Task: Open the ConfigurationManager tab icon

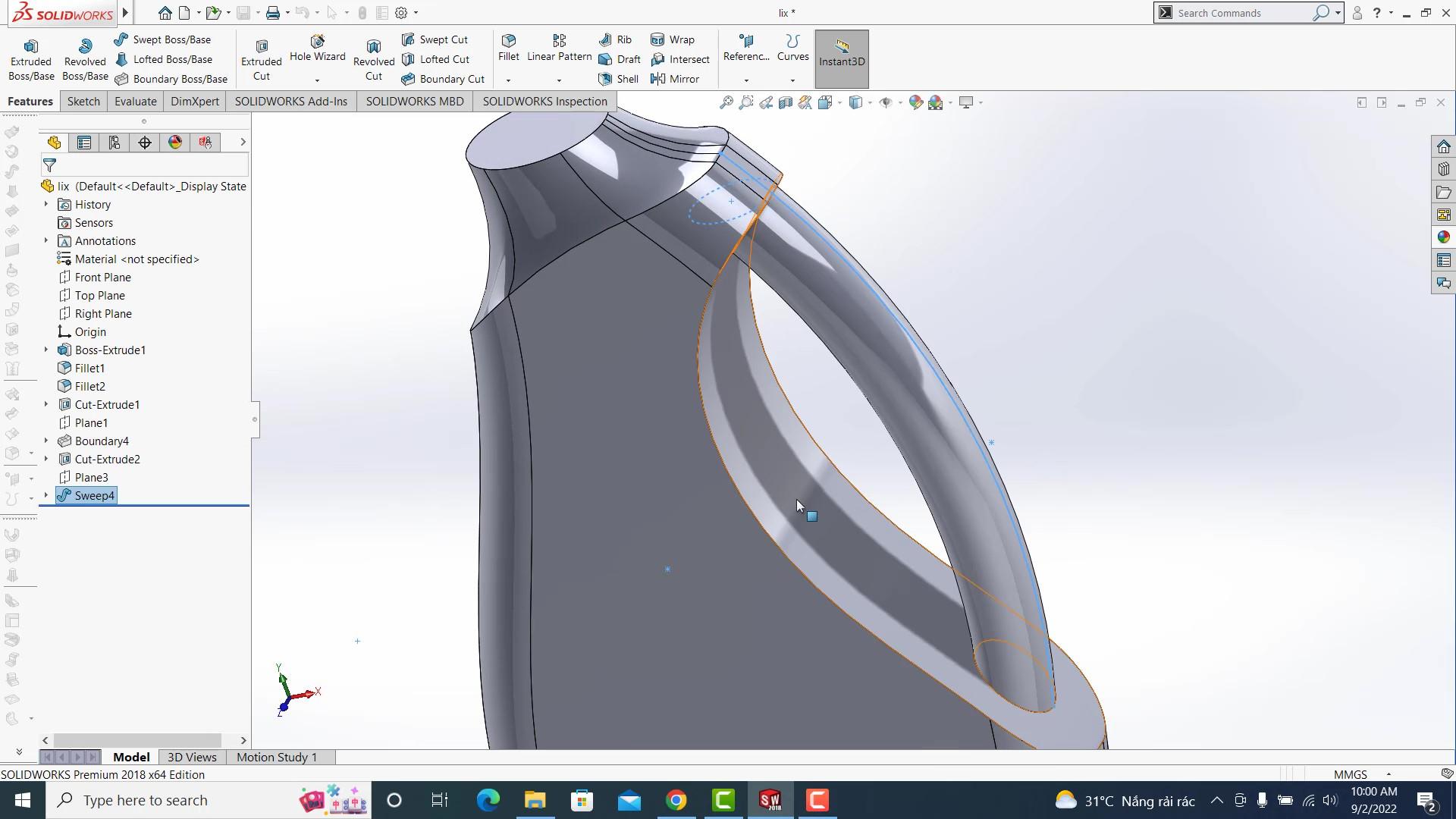Action: tap(115, 142)
